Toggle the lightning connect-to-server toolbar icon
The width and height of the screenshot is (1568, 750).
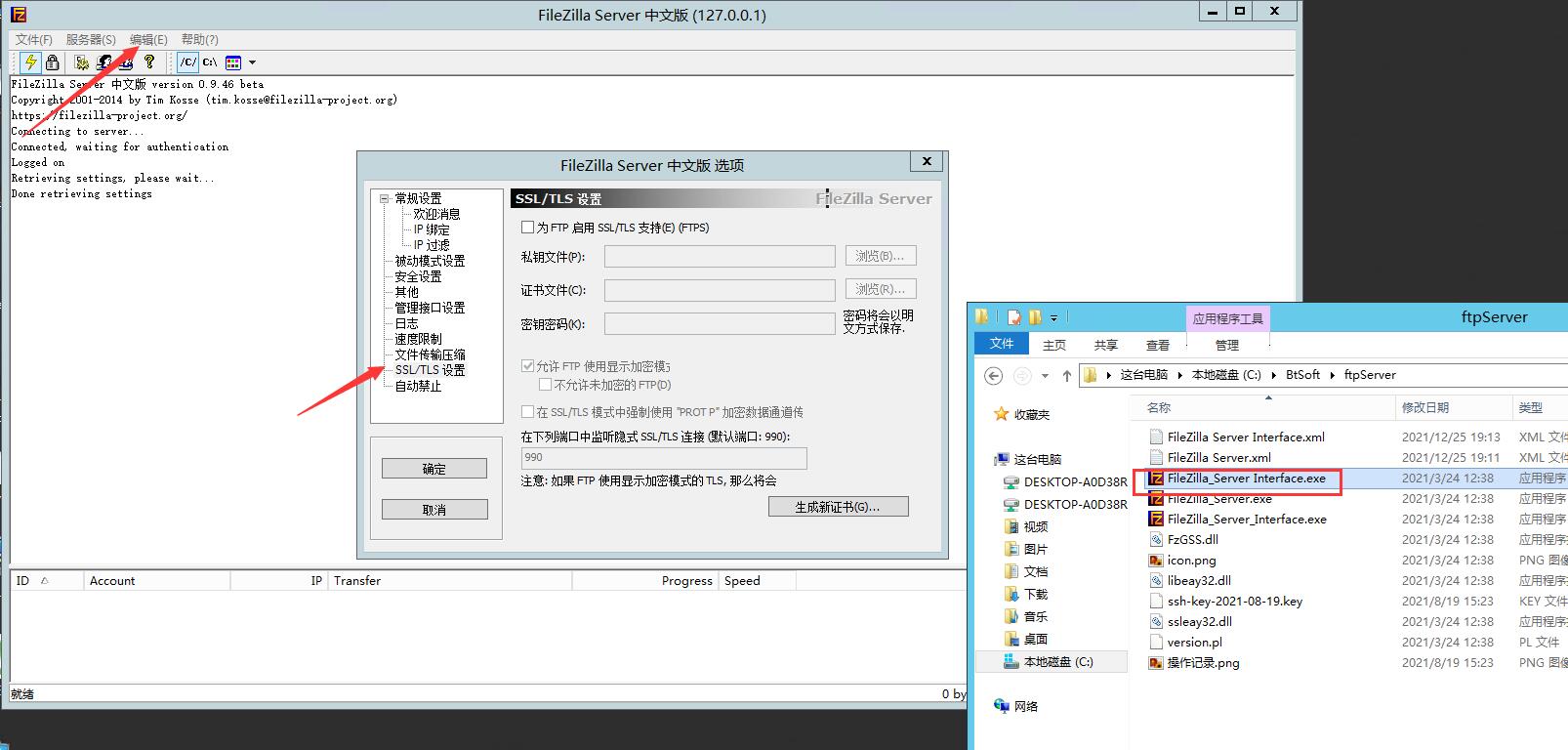pyautogui.click(x=31, y=62)
